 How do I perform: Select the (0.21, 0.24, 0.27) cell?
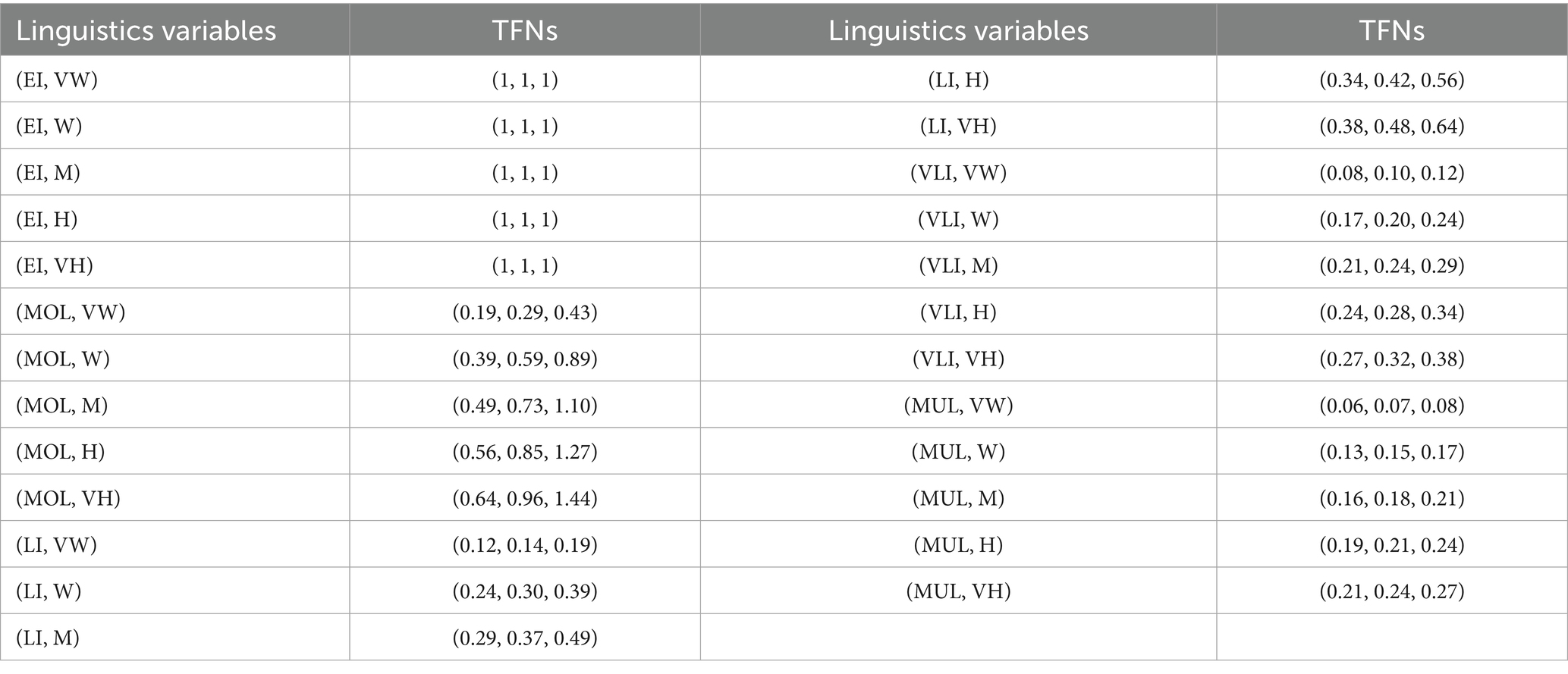click(1391, 591)
